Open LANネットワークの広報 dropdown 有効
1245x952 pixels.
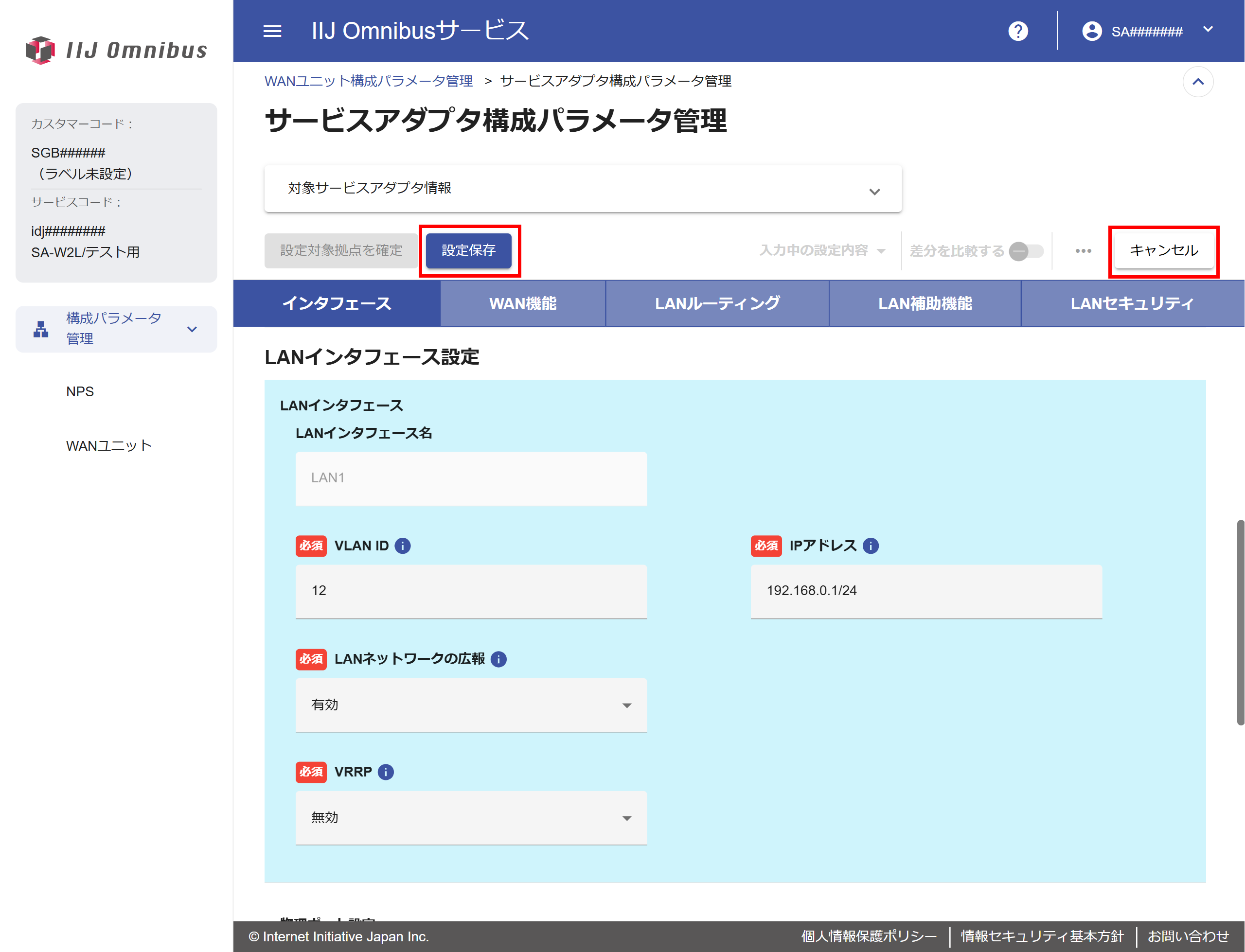[471, 705]
